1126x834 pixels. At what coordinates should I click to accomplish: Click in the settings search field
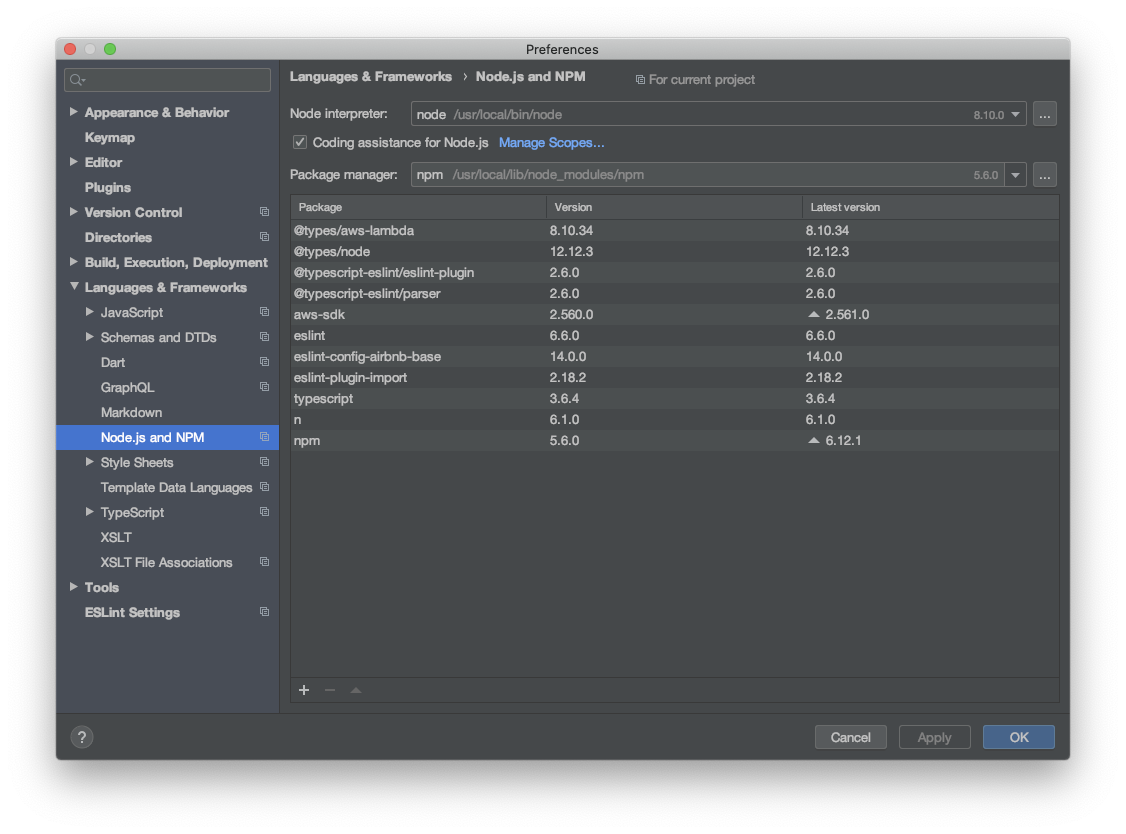coord(167,80)
